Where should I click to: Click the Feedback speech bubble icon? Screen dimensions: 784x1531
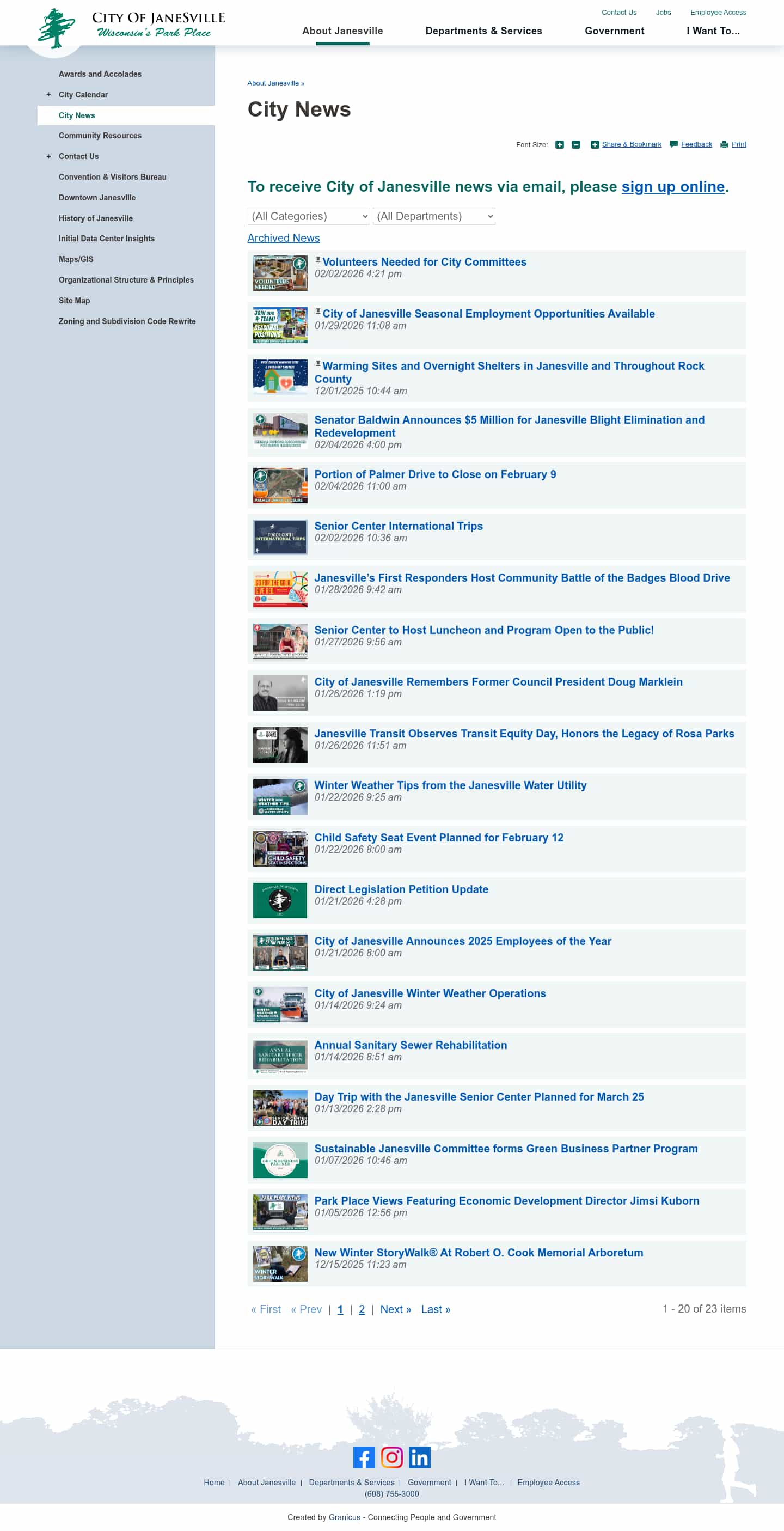pos(673,144)
